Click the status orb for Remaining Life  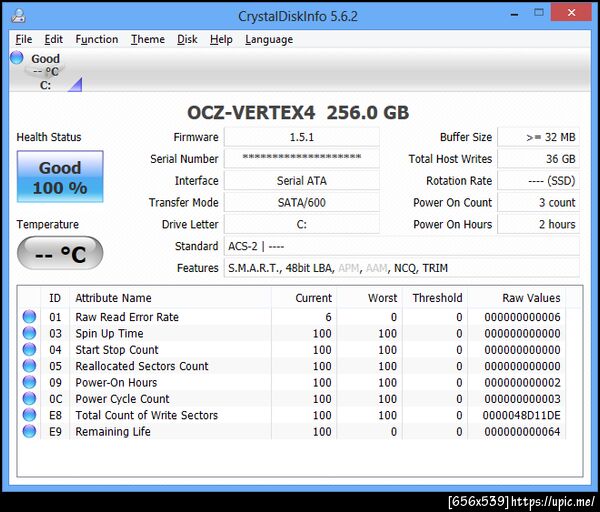pos(29,431)
